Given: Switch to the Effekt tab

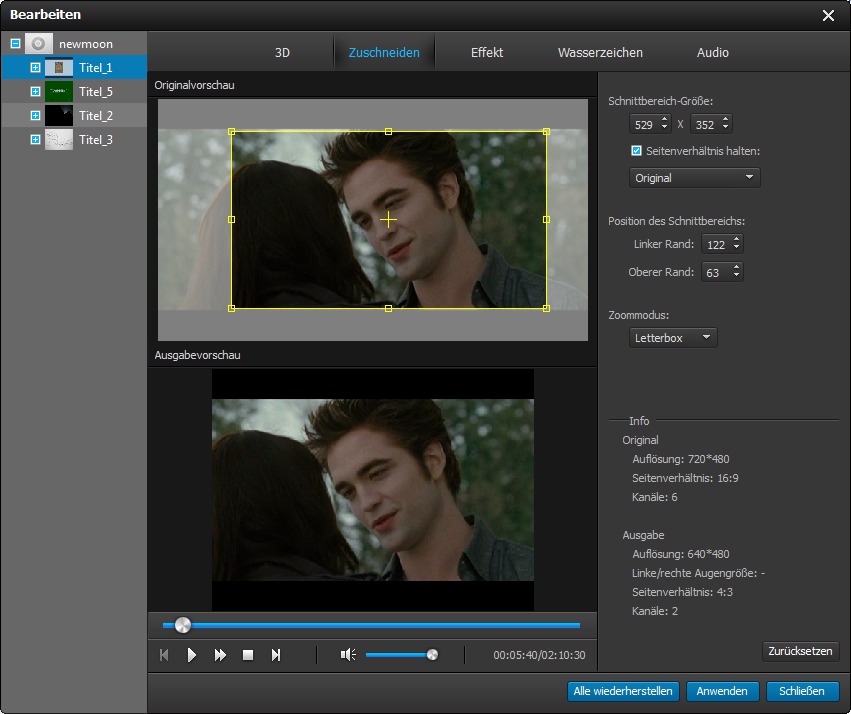Looking at the screenshot, I should point(487,53).
